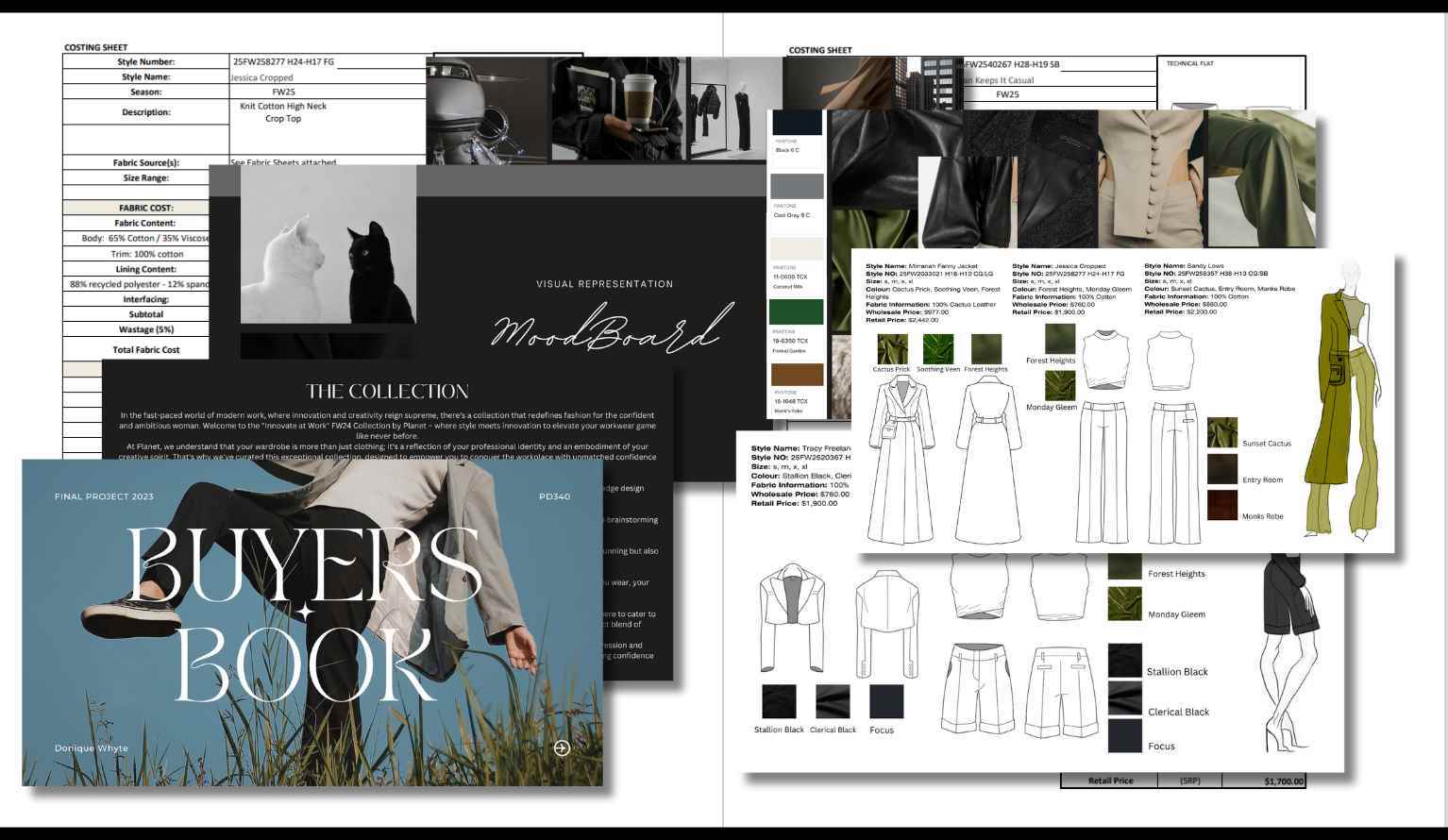
Task: Click the Tracy Freelan style name line
Action: pos(800,448)
